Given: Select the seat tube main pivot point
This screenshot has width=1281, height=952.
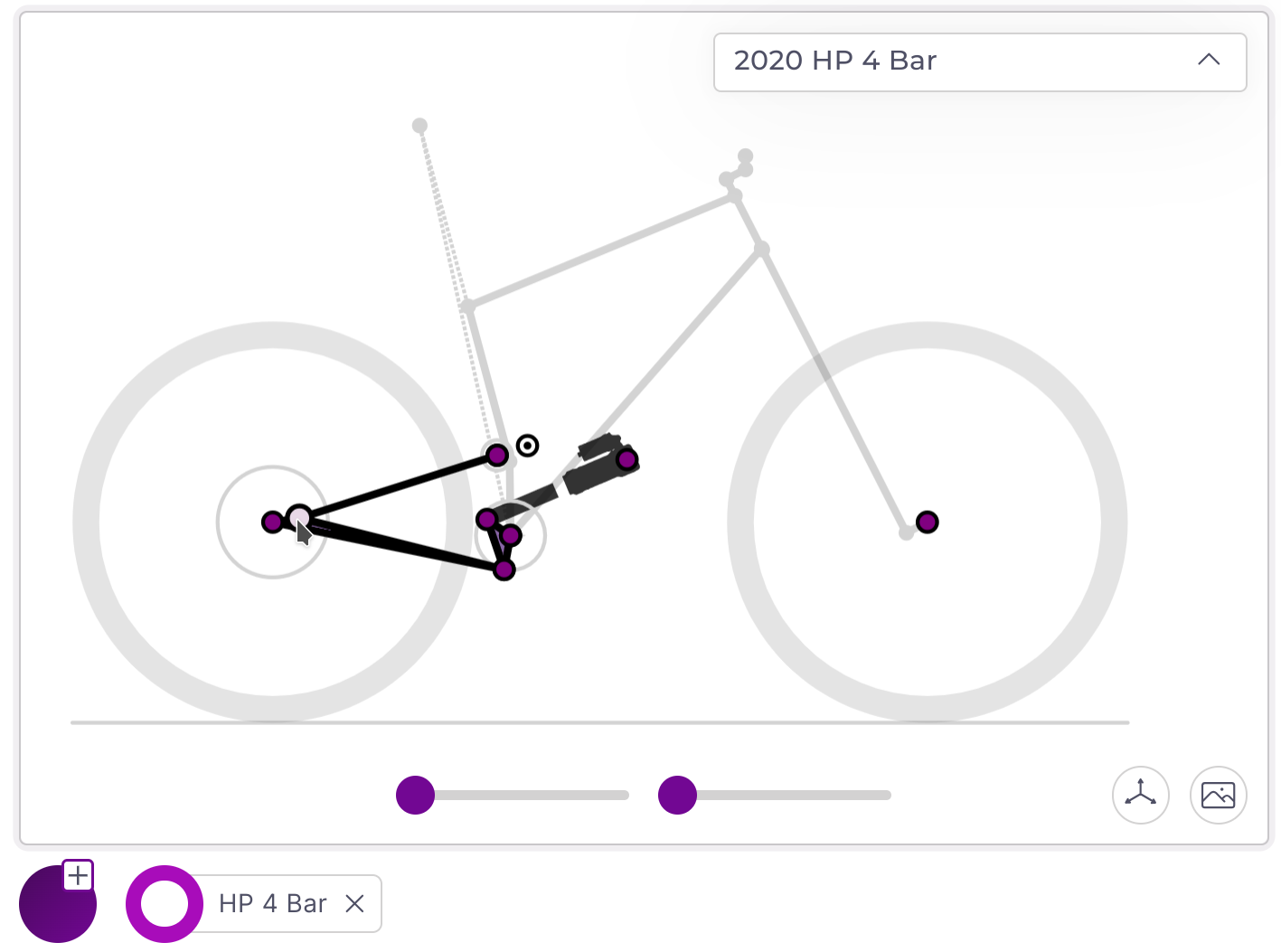Looking at the screenshot, I should click(x=497, y=455).
